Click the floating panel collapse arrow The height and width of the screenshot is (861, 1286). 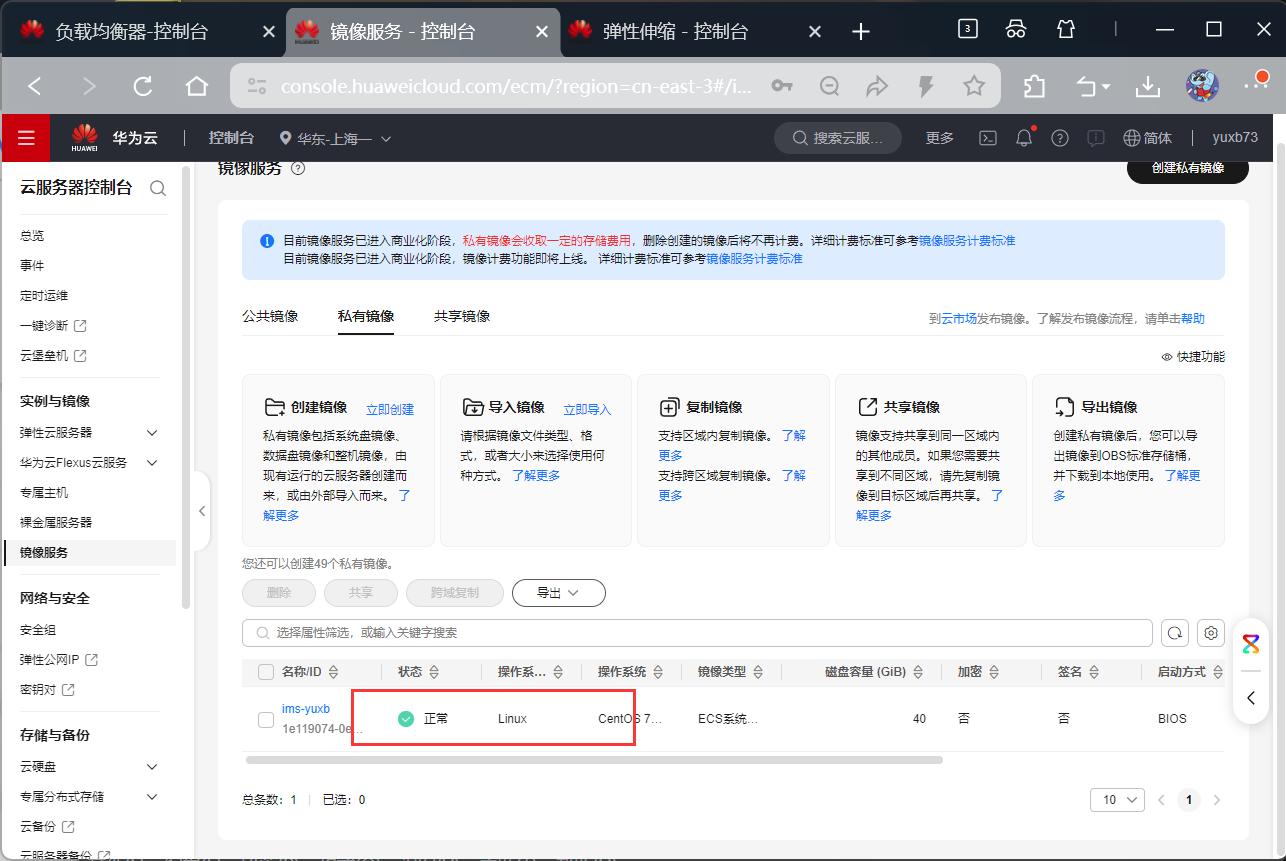[x=1251, y=697]
